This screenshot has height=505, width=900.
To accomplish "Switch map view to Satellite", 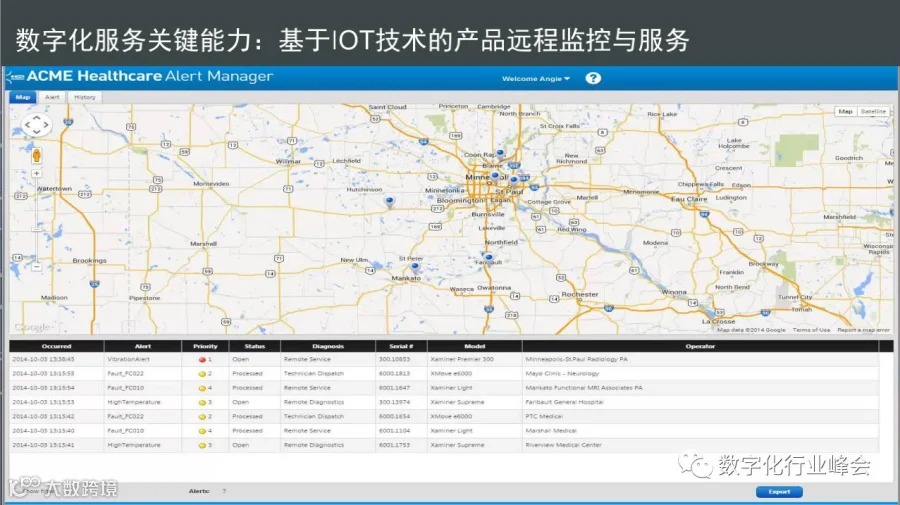I will [x=873, y=111].
